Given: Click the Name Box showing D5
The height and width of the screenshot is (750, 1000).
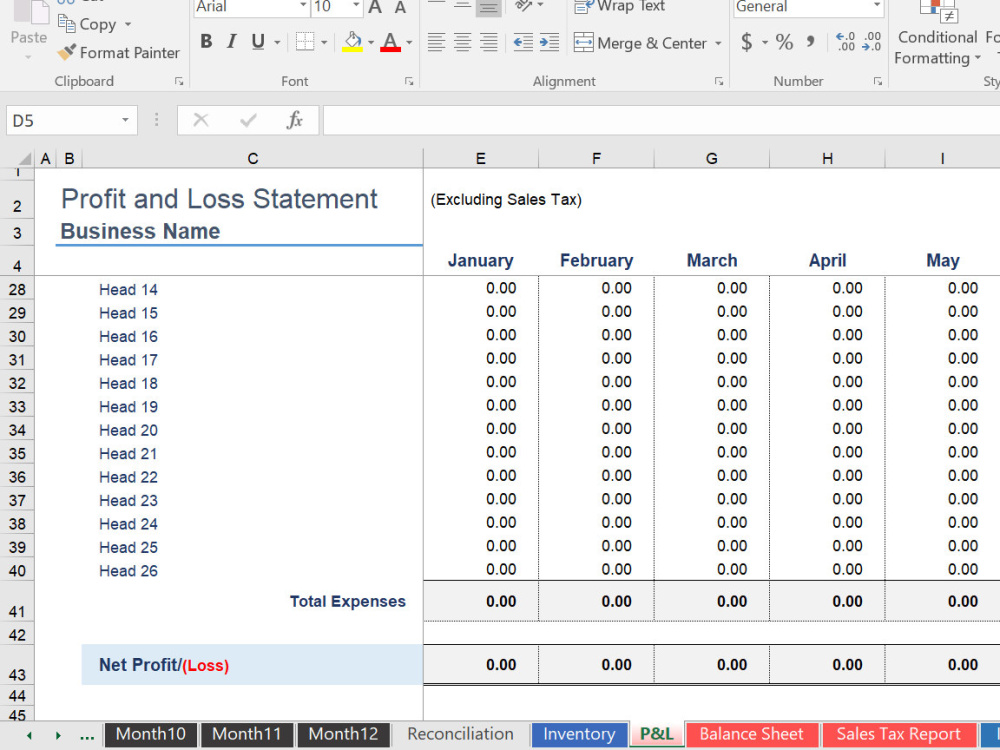Looking at the screenshot, I should [60, 119].
